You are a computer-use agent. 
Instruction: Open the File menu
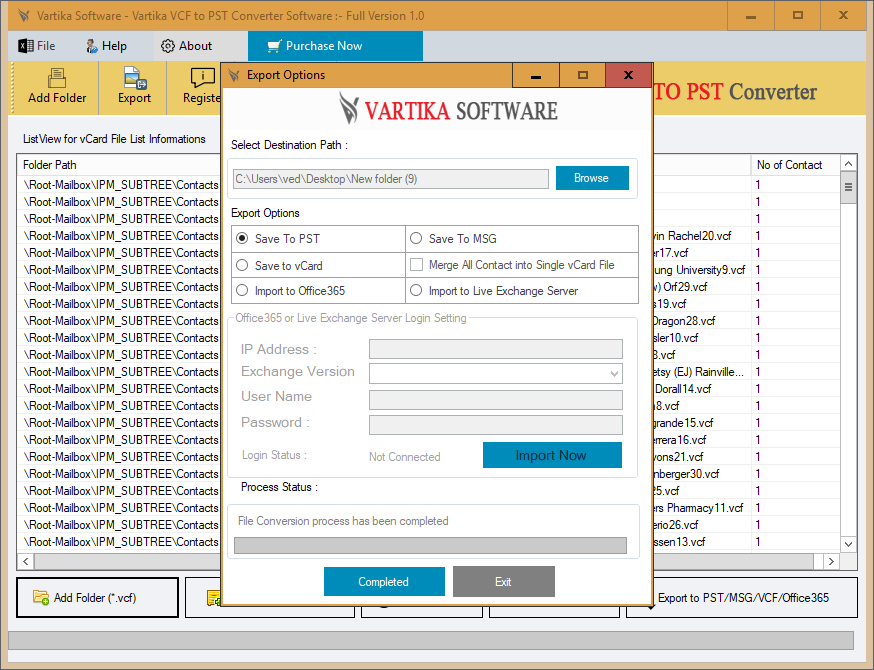pos(37,46)
